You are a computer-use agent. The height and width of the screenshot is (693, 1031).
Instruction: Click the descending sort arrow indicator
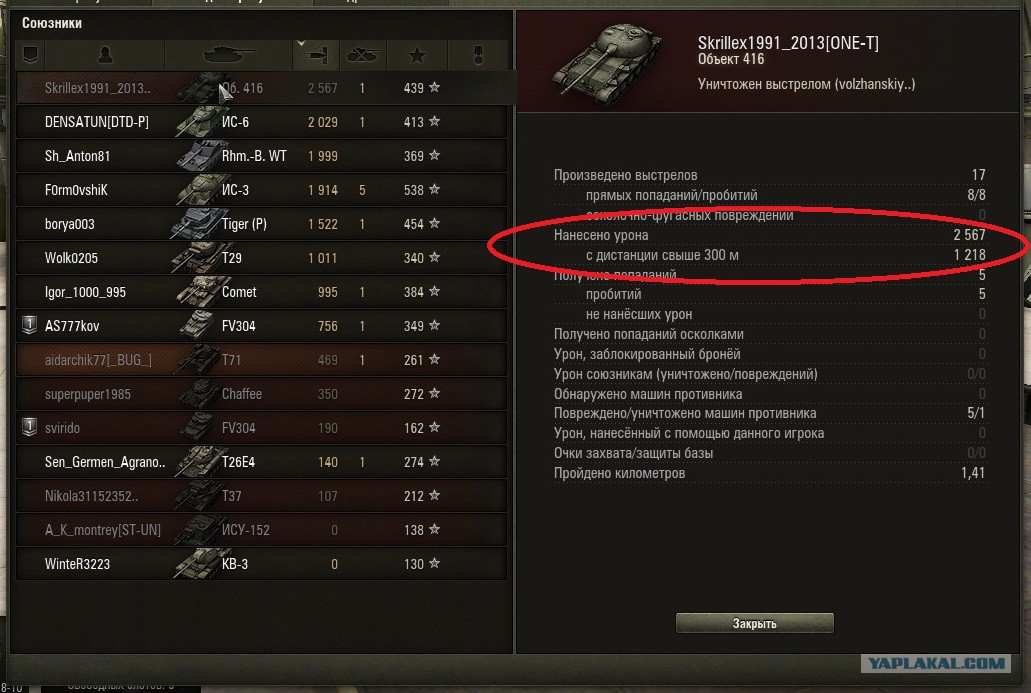tap(301, 43)
